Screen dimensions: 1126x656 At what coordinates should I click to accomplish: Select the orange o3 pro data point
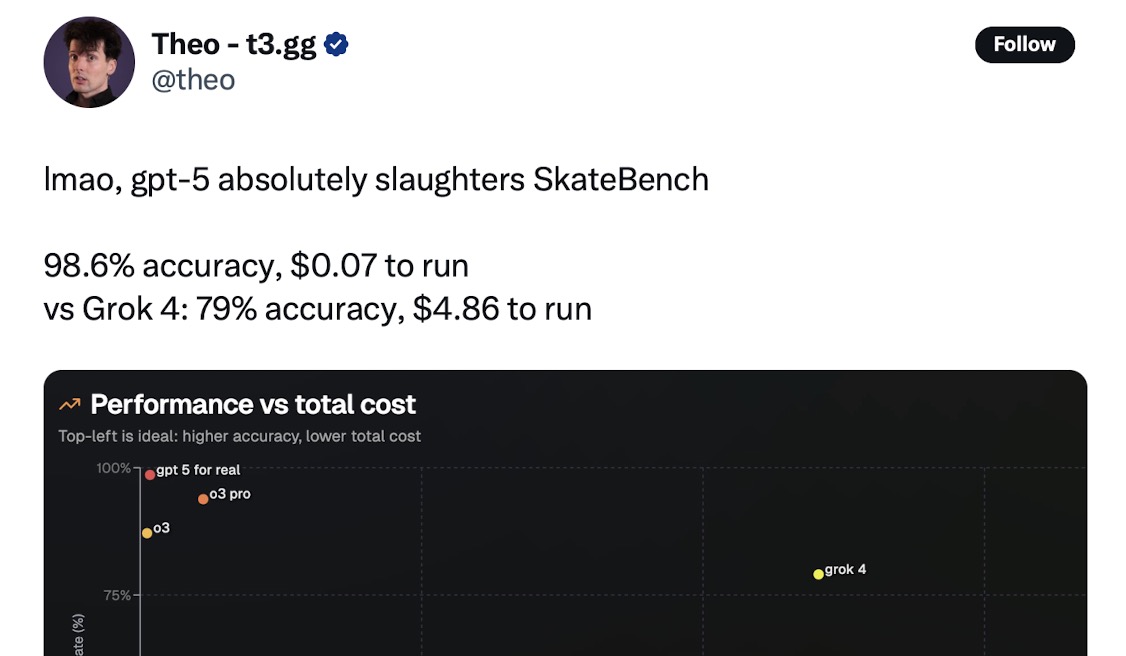click(203, 498)
